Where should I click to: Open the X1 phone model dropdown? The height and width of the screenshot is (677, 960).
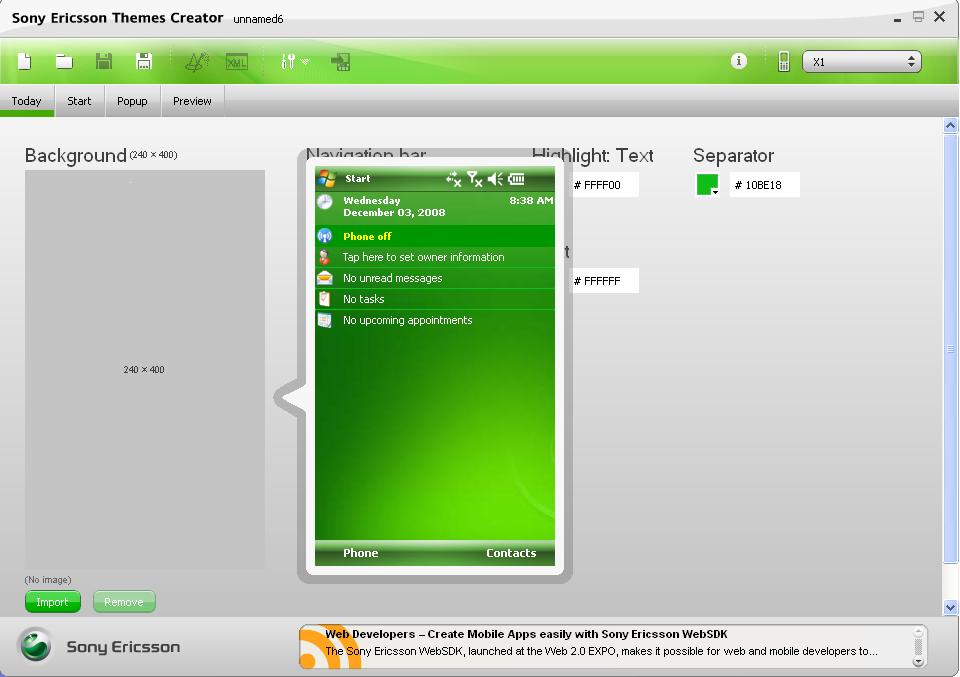coord(861,61)
